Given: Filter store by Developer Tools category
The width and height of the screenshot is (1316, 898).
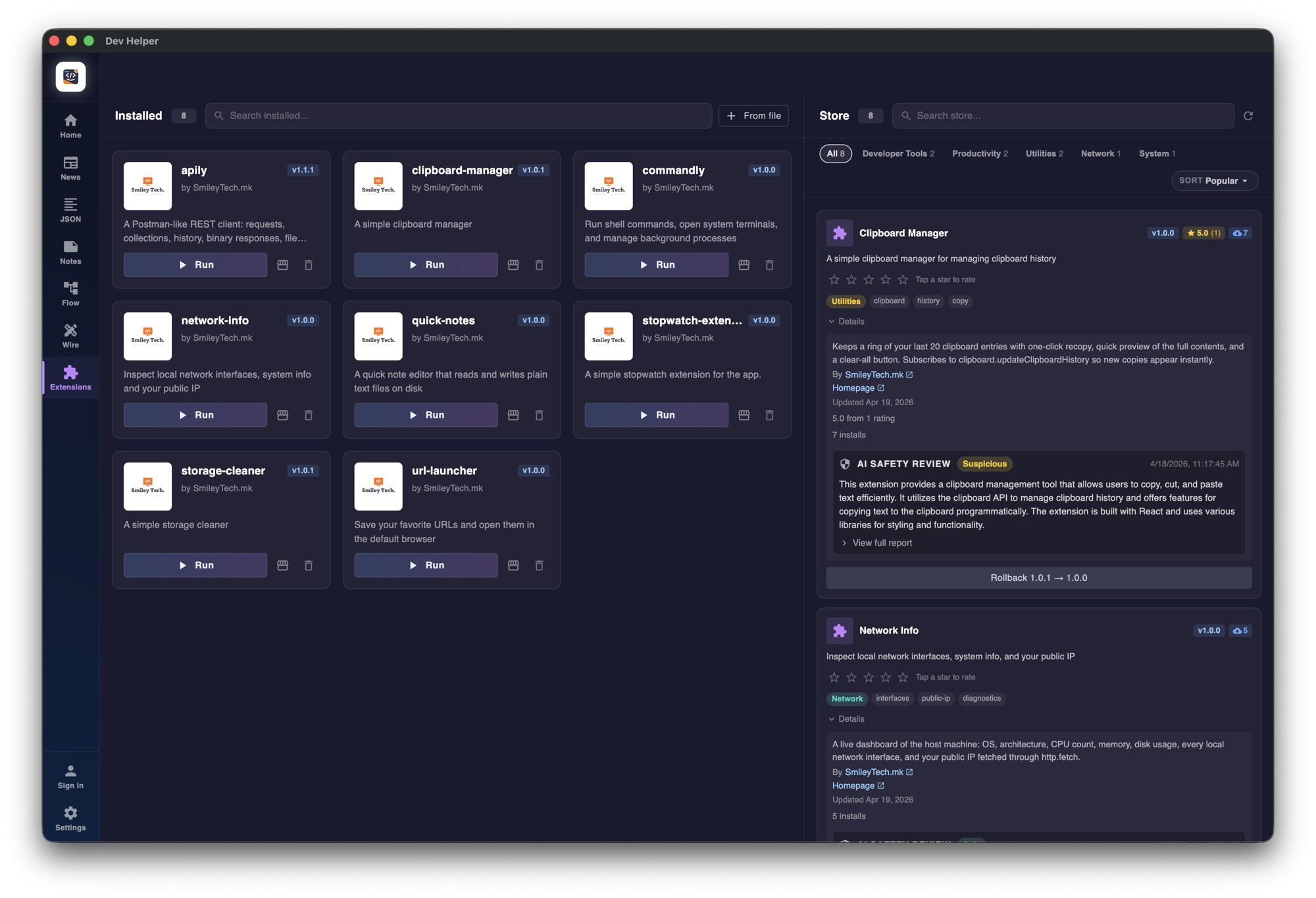Looking at the screenshot, I should click(x=898, y=153).
